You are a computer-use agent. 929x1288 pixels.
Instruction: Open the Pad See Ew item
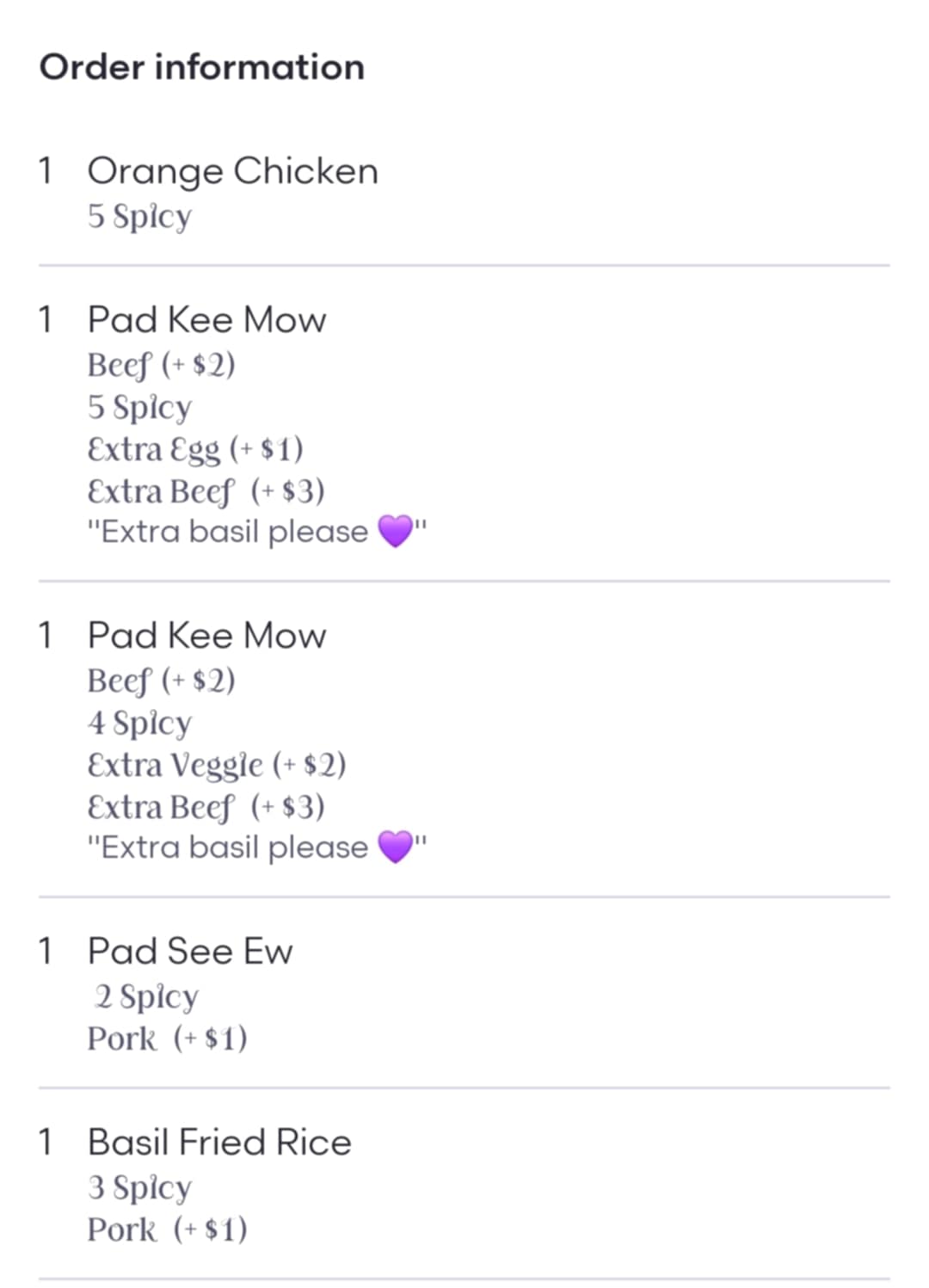(x=190, y=952)
